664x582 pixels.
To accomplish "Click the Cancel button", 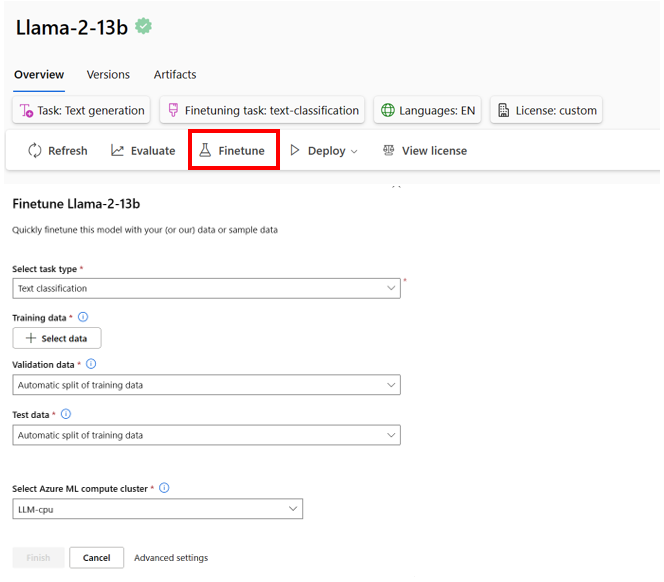I will tap(97, 558).
